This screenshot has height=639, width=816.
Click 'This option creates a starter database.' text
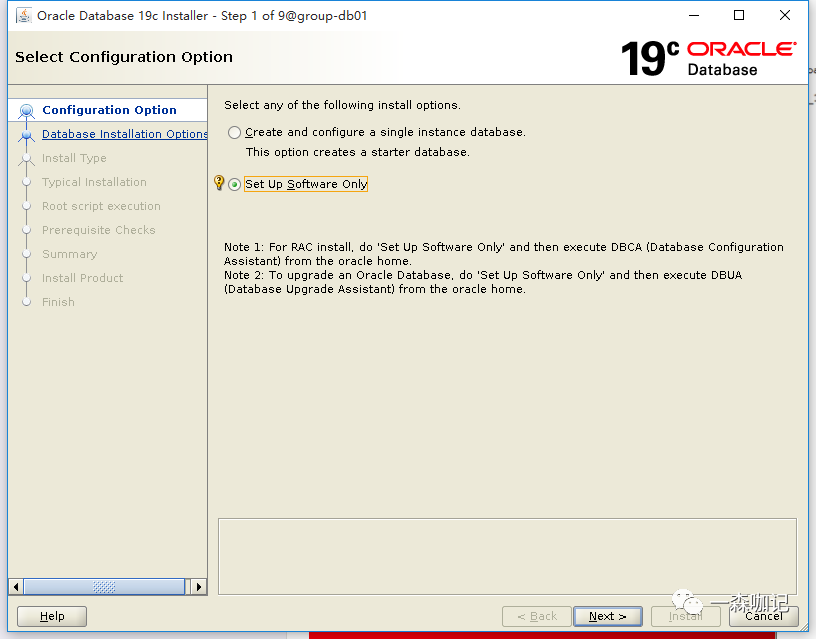(x=358, y=152)
